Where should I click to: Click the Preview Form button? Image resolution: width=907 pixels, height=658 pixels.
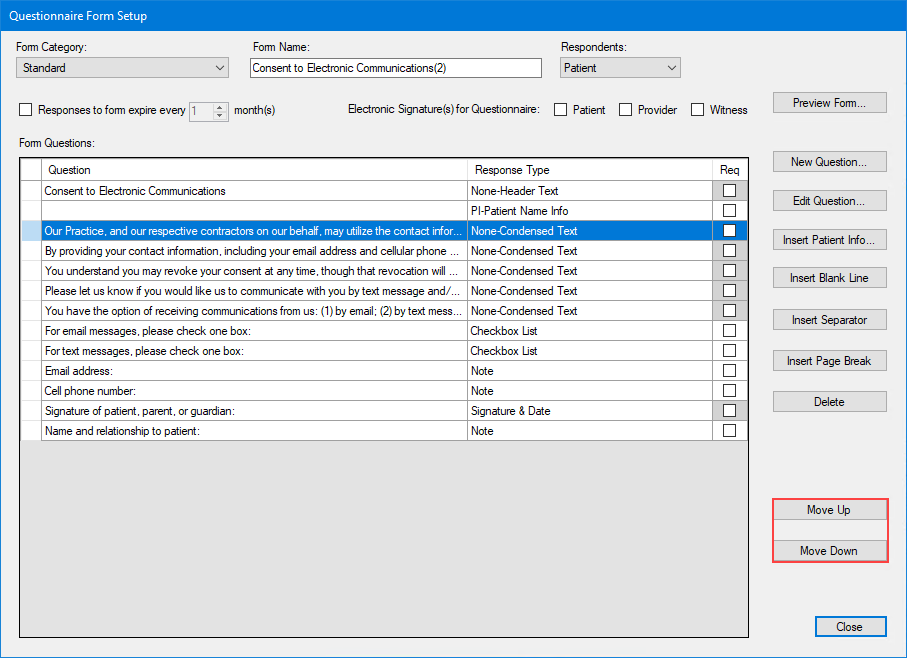click(829, 102)
